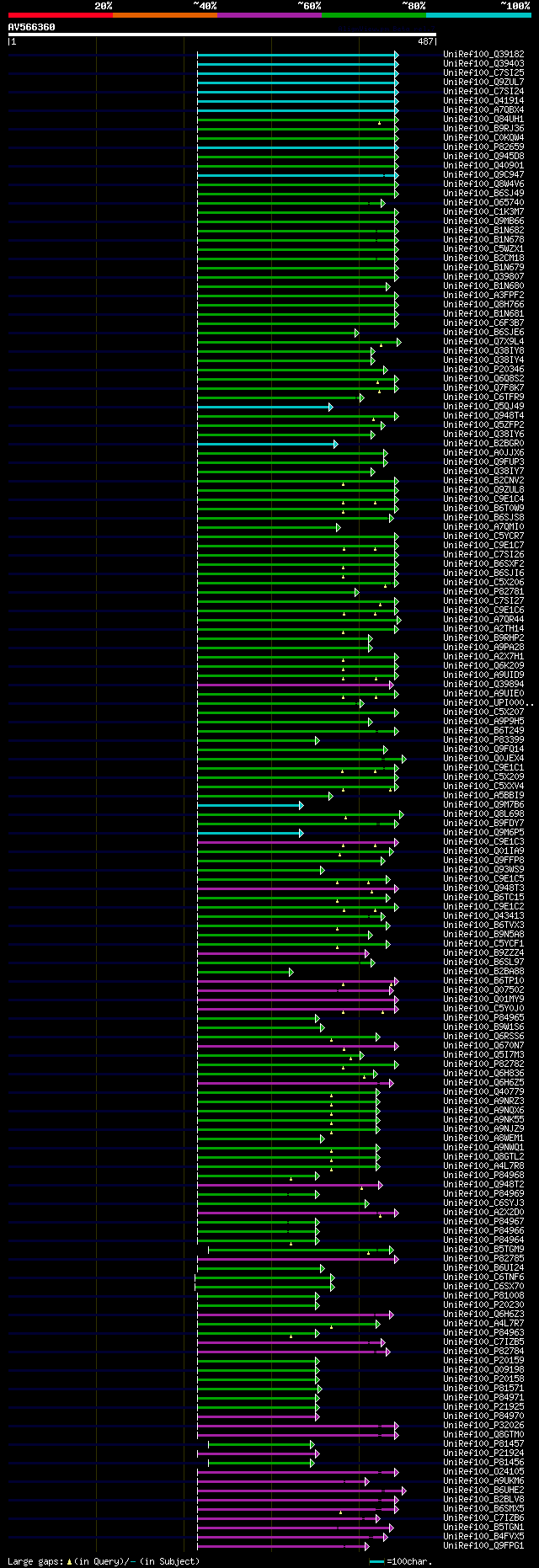Click the orange ~40% identity legend bar

point(164,15)
